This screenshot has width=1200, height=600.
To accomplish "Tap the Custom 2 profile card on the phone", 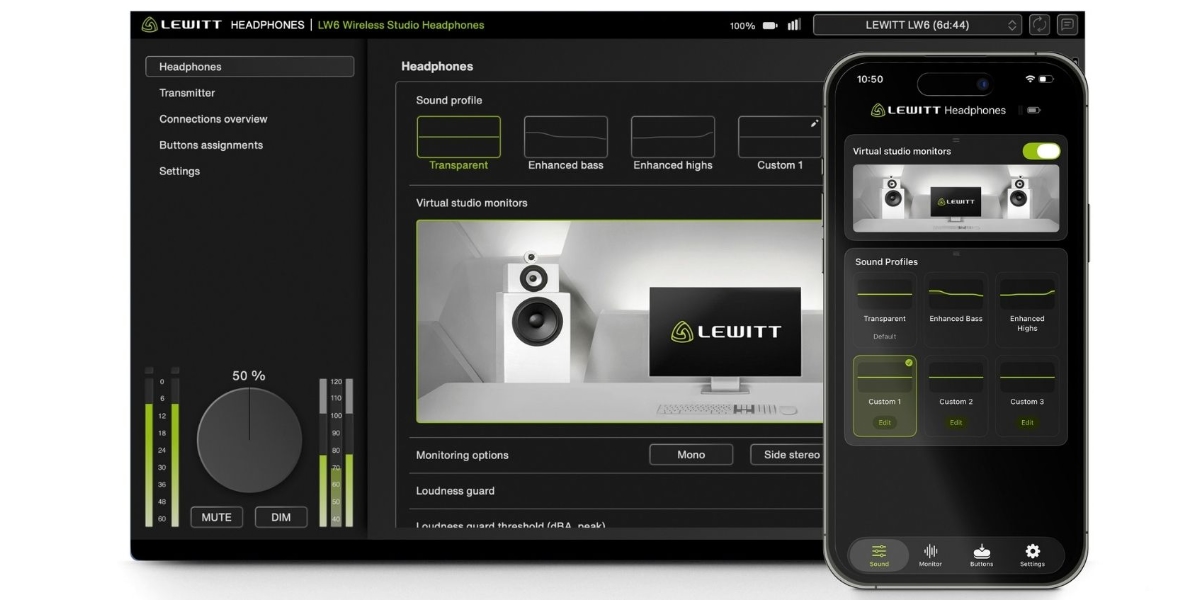I will pyautogui.click(x=956, y=395).
